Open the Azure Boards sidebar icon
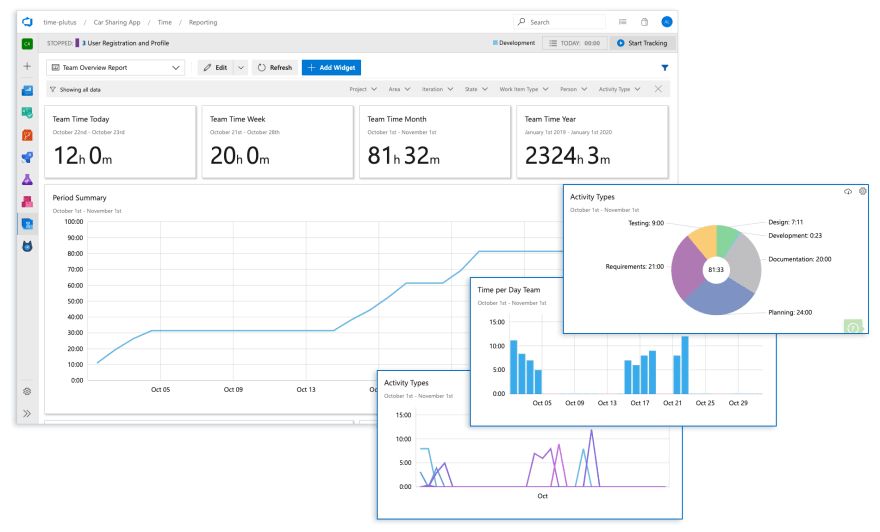The width and height of the screenshot is (880, 532). [x=27, y=113]
